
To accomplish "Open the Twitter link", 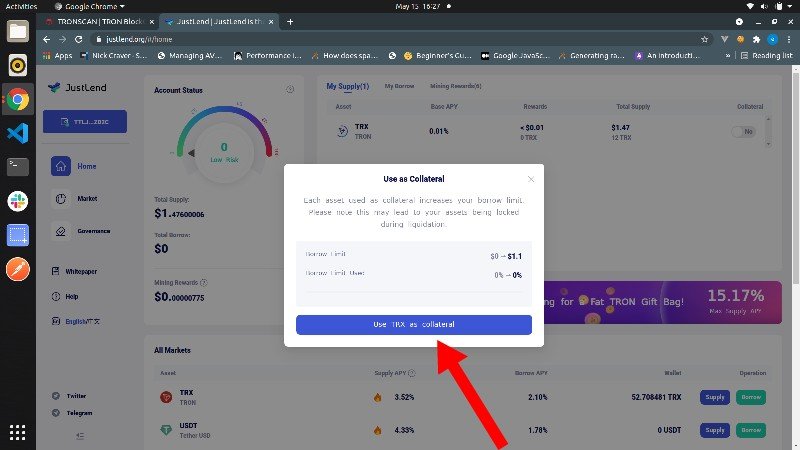I will coord(69,396).
